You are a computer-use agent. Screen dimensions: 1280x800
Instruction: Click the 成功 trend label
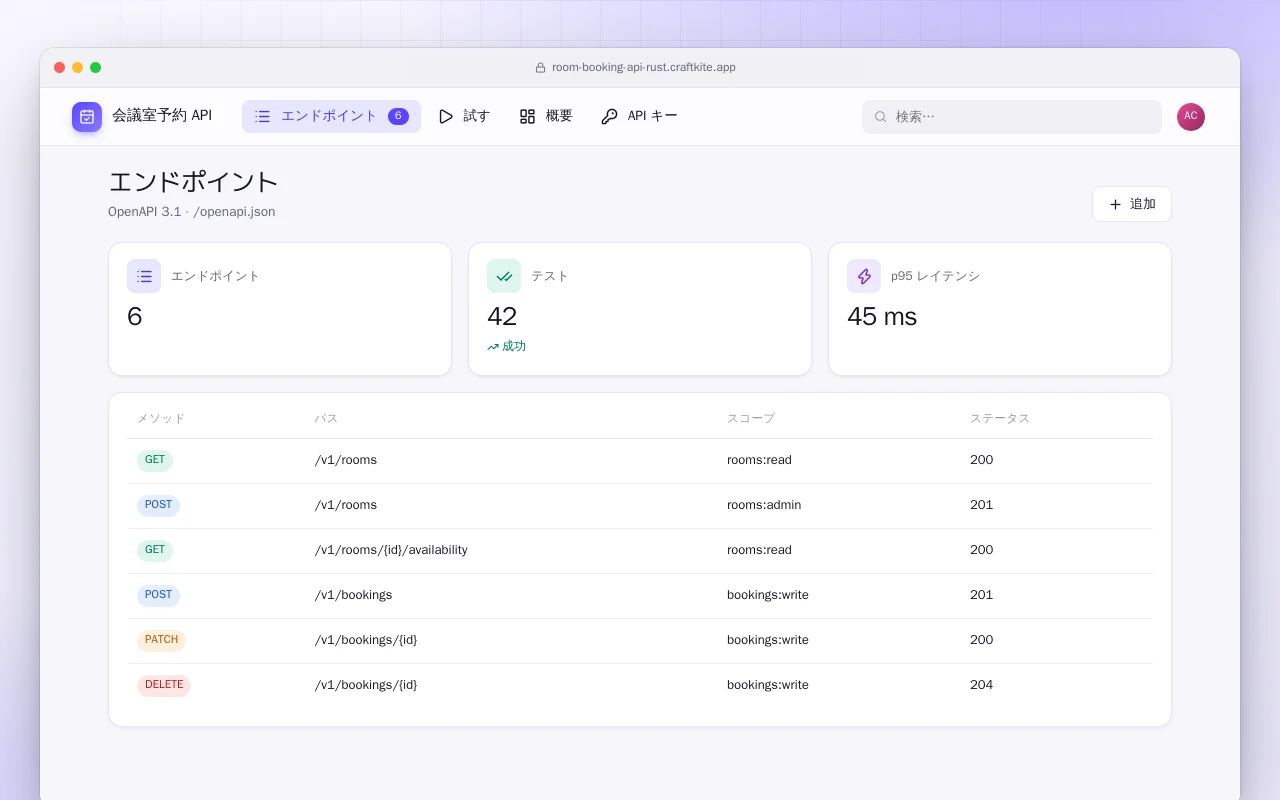click(514, 347)
